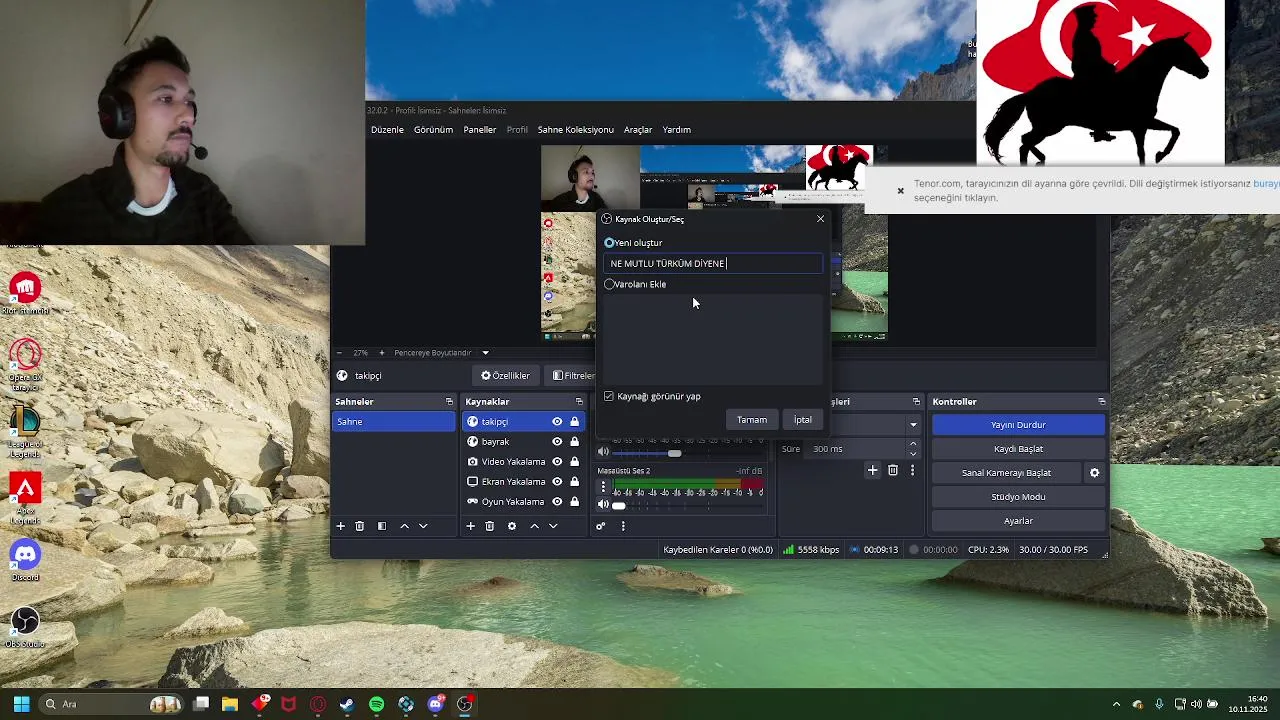Move source up arrow in Kaynaklar panel

[534, 526]
